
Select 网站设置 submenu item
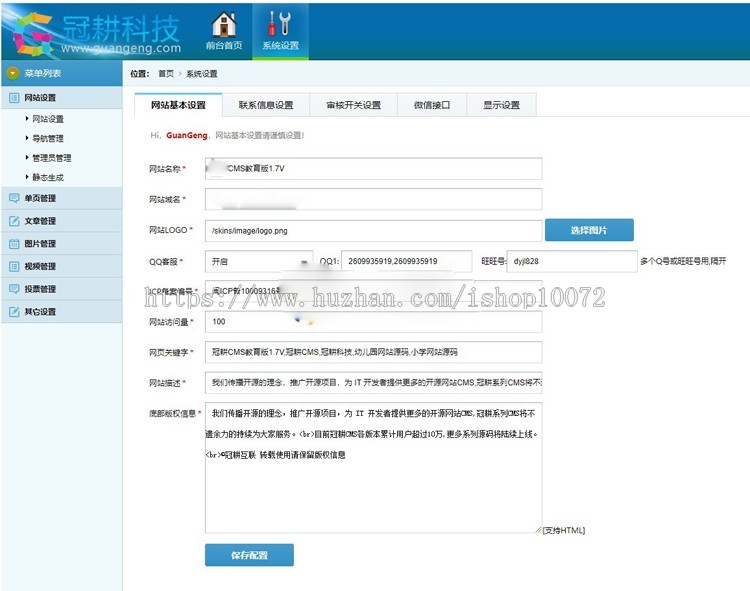(48, 119)
